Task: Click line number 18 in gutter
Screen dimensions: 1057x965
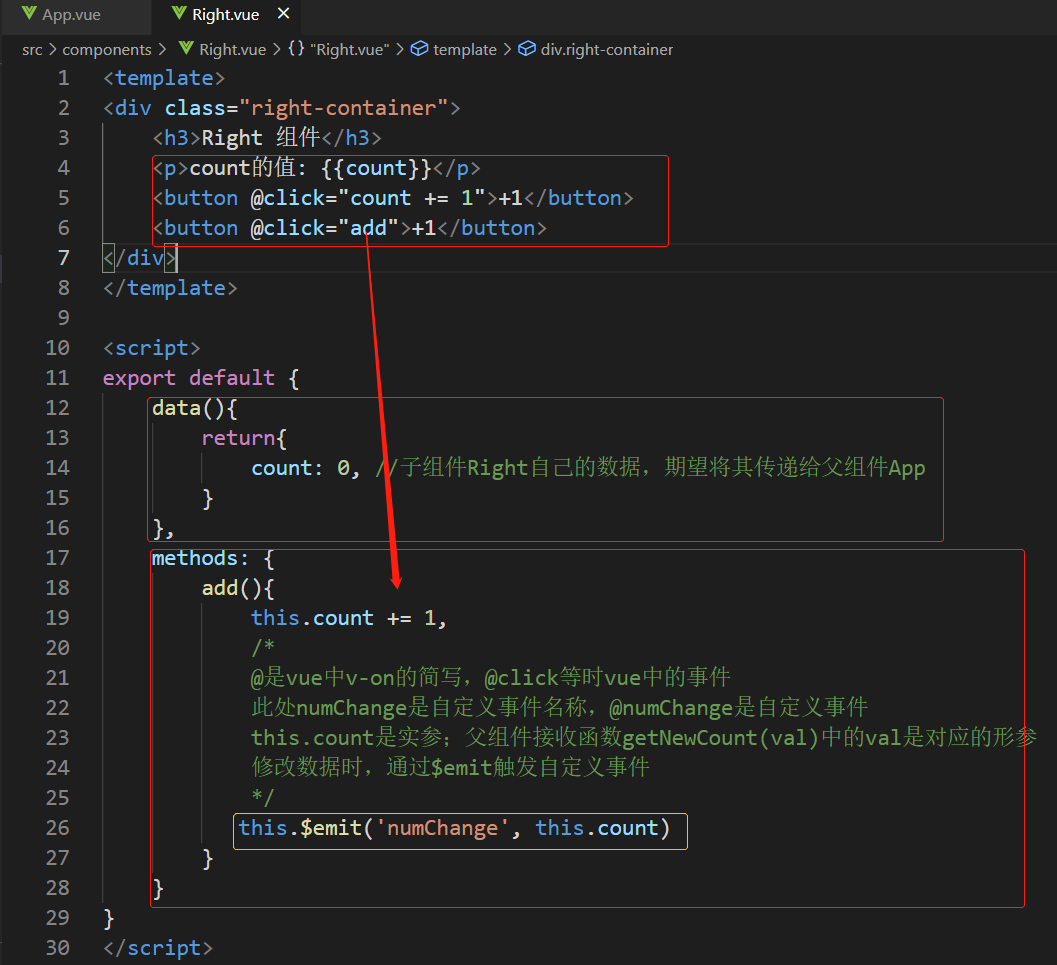Action: click(x=57, y=588)
